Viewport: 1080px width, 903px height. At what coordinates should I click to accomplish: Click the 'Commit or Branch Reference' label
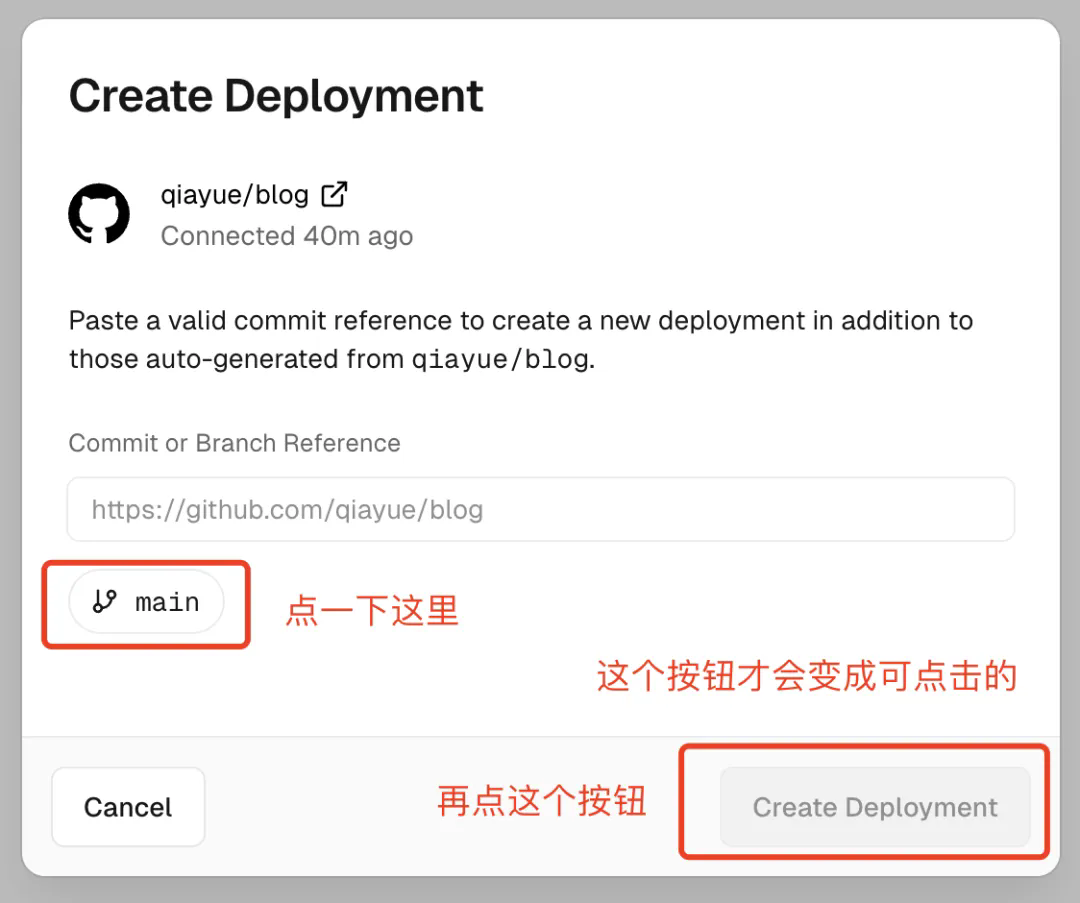click(x=234, y=443)
